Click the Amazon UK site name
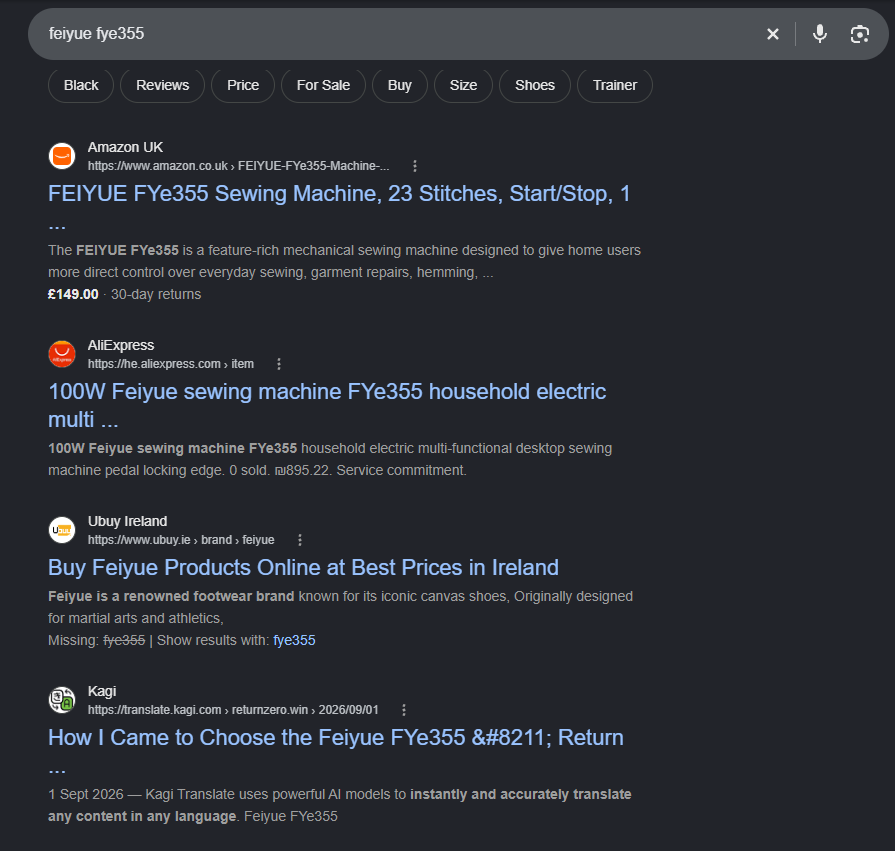Image resolution: width=895 pixels, height=851 pixels. coord(126,147)
